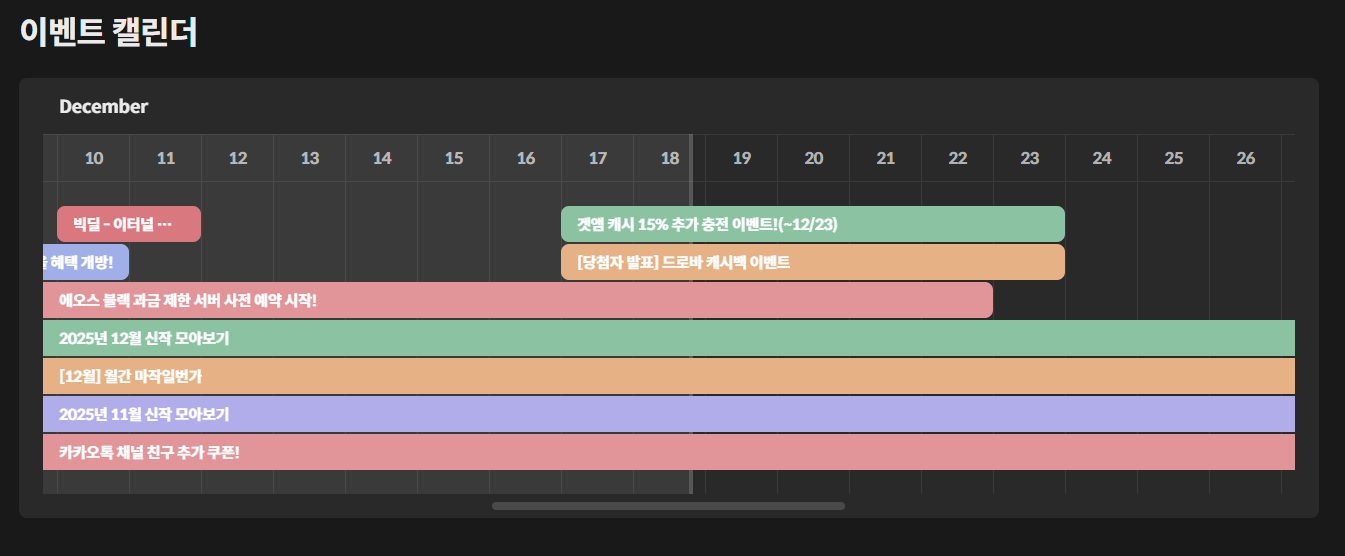Click the 이벤트 캘린더 page heading

pos(109,31)
